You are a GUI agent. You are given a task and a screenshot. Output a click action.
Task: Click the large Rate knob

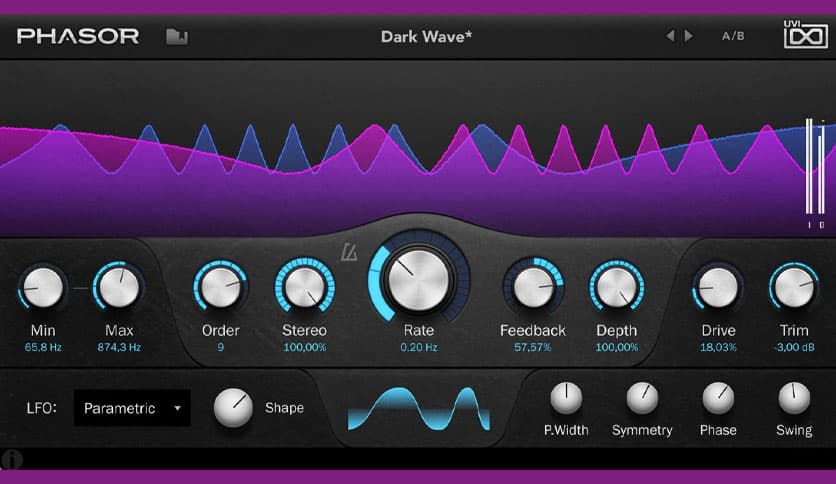pos(419,279)
